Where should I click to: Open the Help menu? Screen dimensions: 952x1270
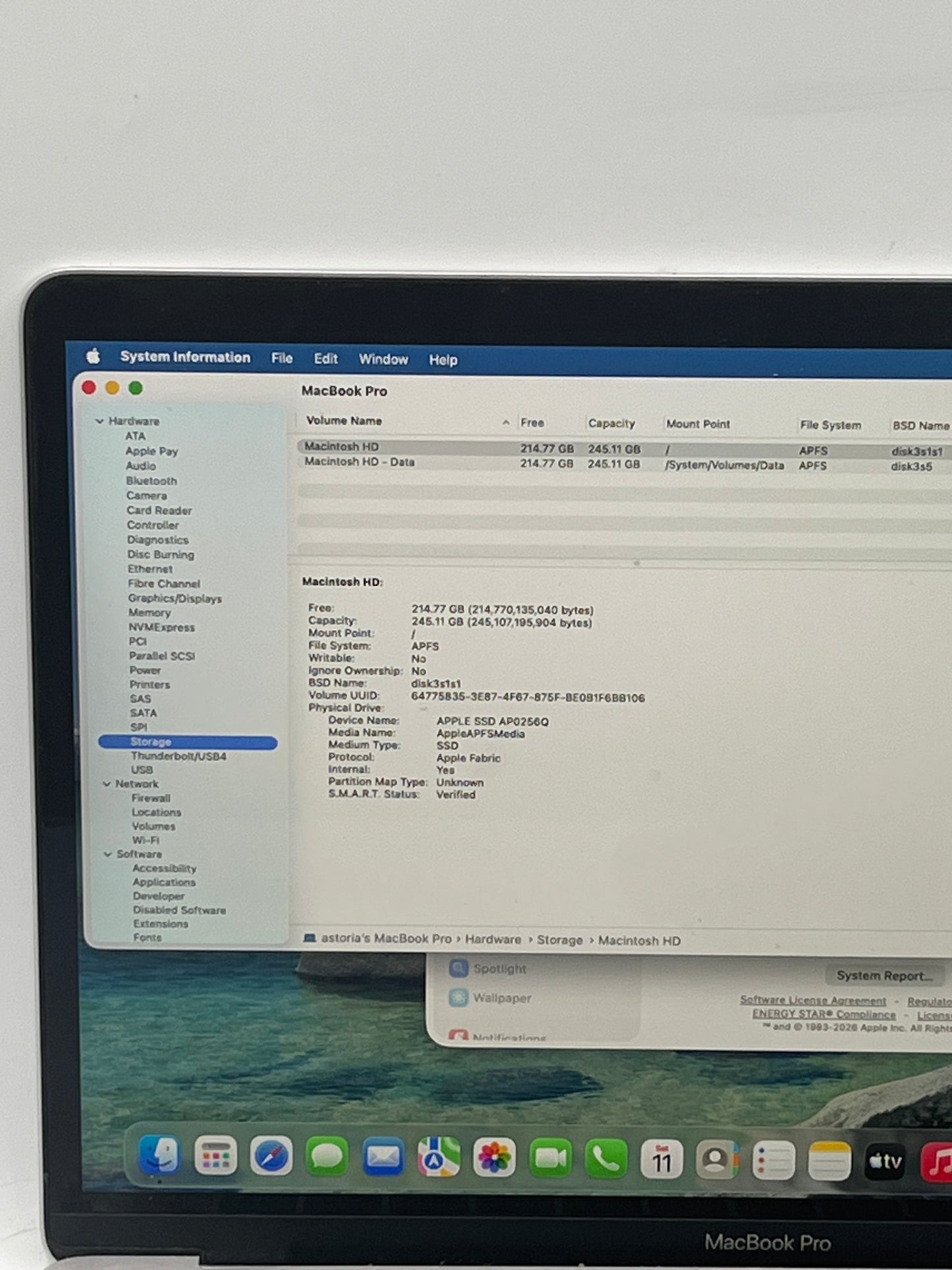[x=443, y=360]
